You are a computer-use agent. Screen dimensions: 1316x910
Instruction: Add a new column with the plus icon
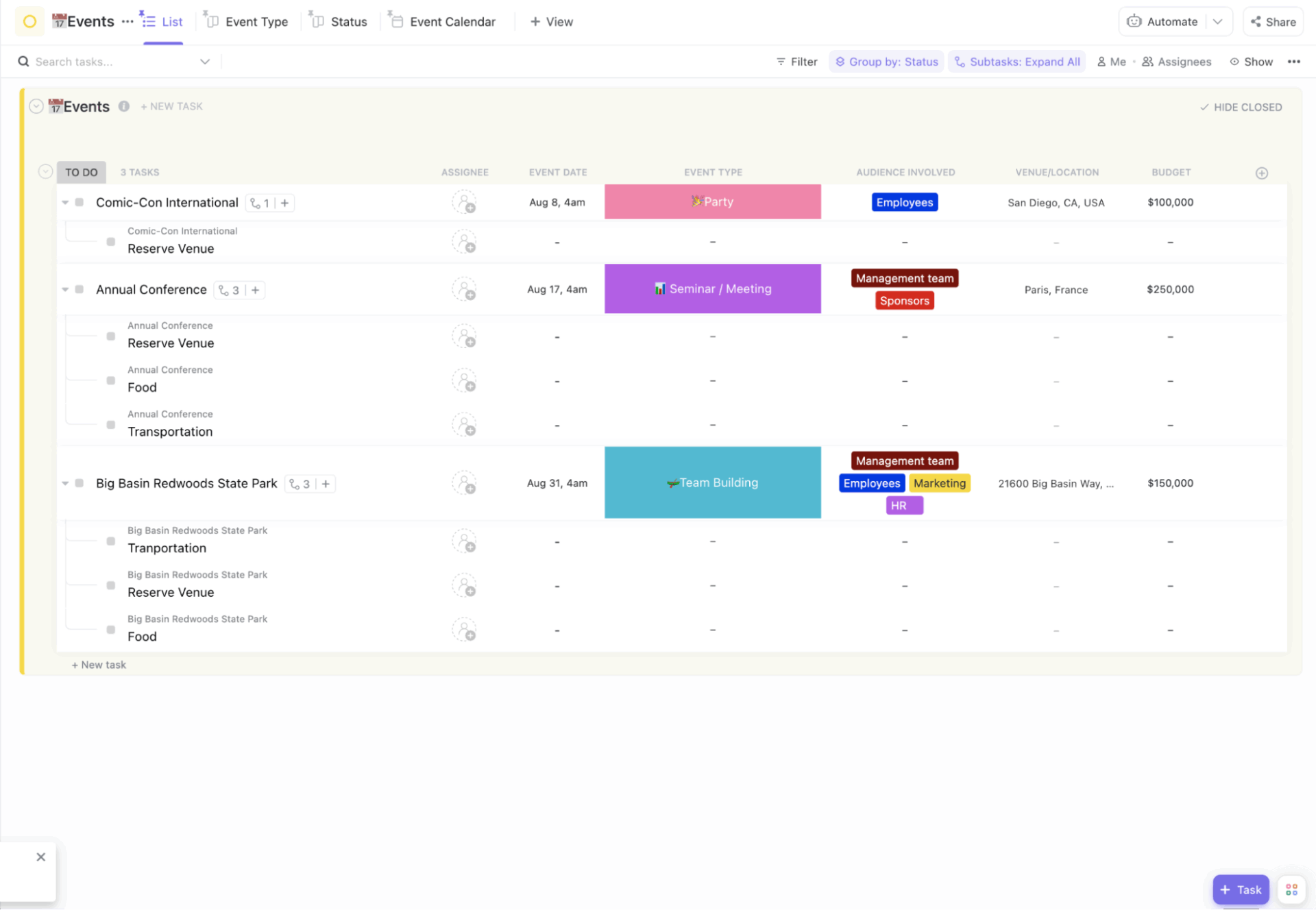1261,173
